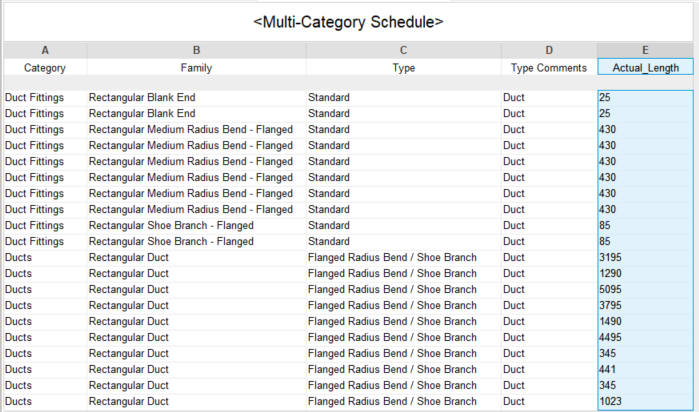Select the Actual_Length cell with value 441

[x=646, y=370]
